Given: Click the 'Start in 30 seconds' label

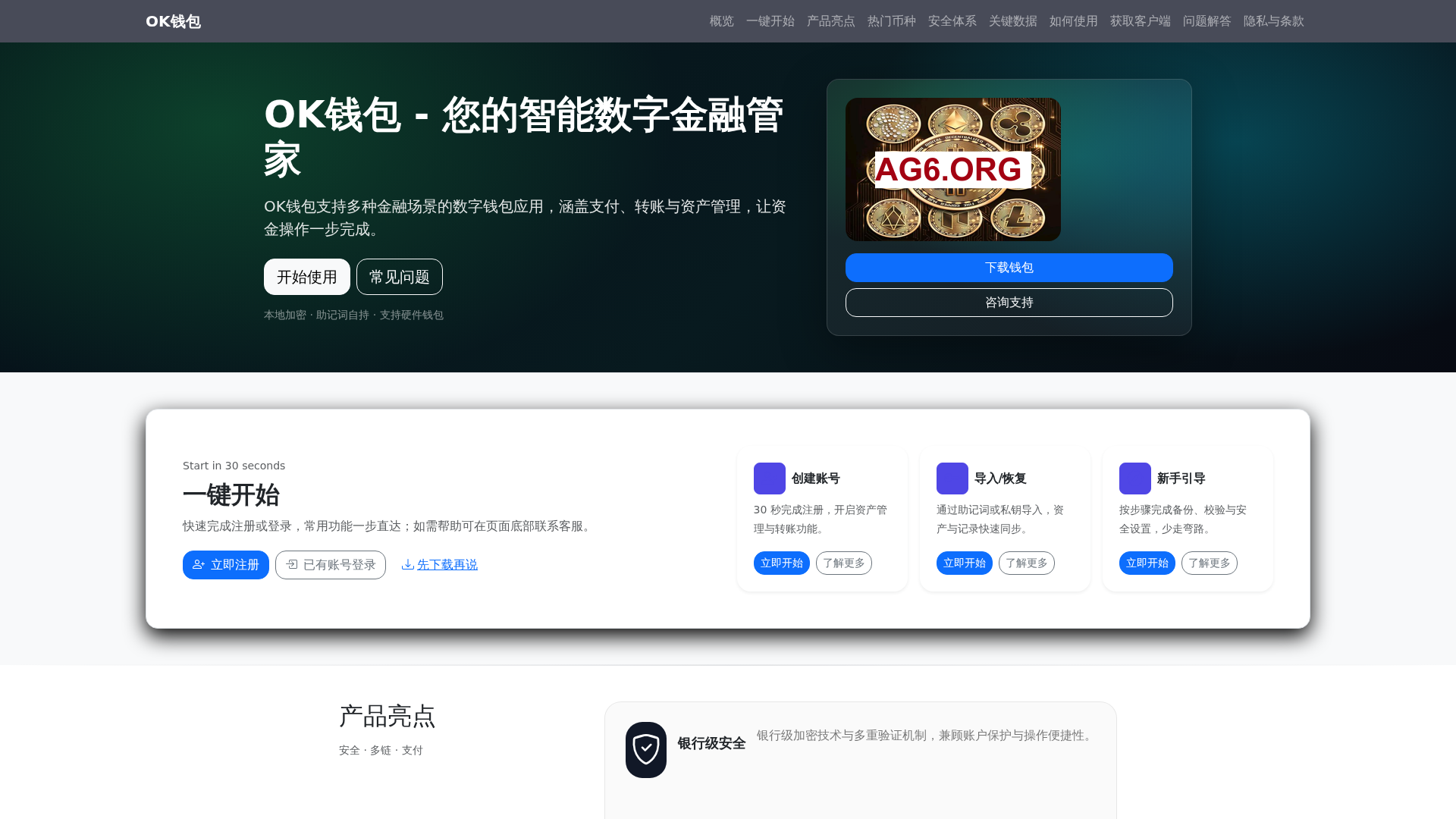Looking at the screenshot, I should [234, 466].
